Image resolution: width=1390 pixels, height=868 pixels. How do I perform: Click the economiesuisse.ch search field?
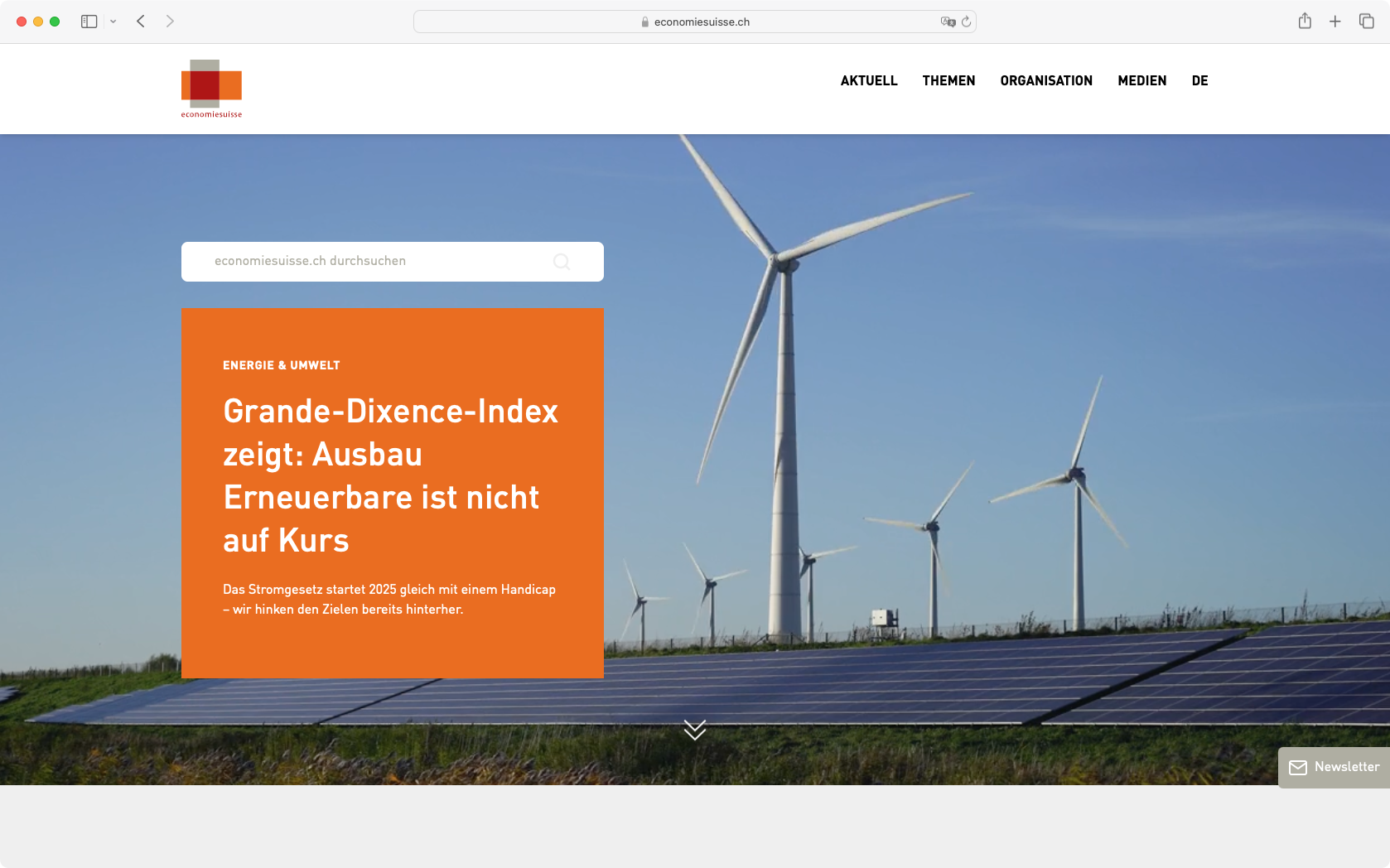(393, 262)
